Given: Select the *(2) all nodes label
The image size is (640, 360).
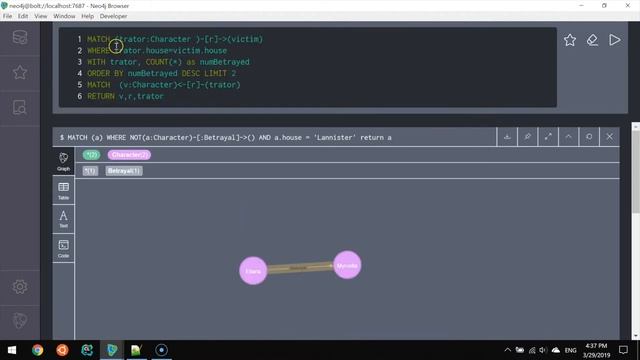Looking at the screenshot, I should point(91,155).
